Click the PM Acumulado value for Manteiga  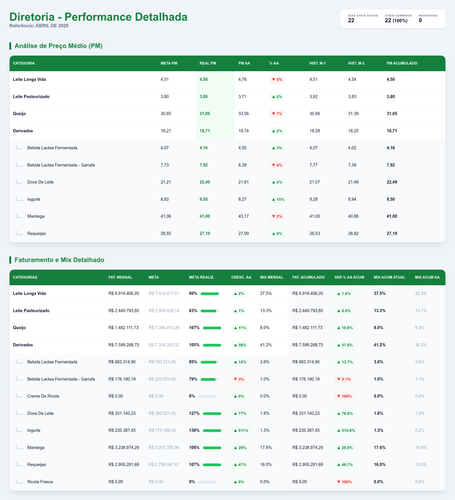click(x=392, y=216)
